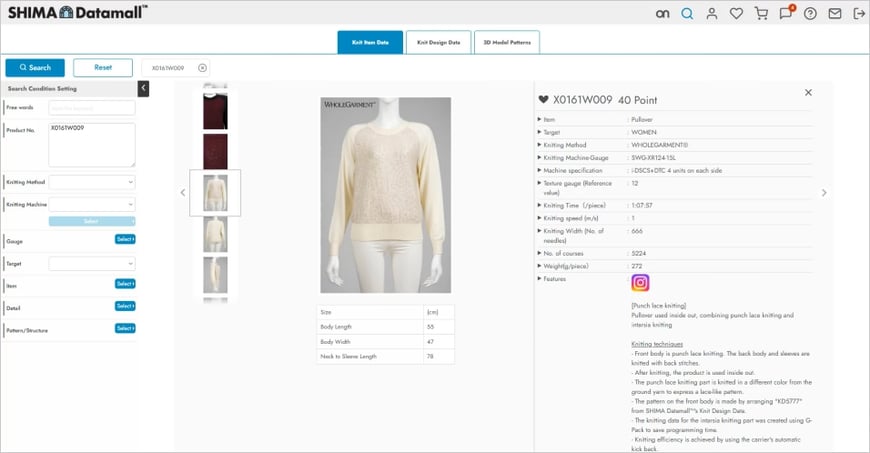870x453 pixels.
Task: Click Select button for Pattern/Structure
Action: pyautogui.click(x=125, y=328)
